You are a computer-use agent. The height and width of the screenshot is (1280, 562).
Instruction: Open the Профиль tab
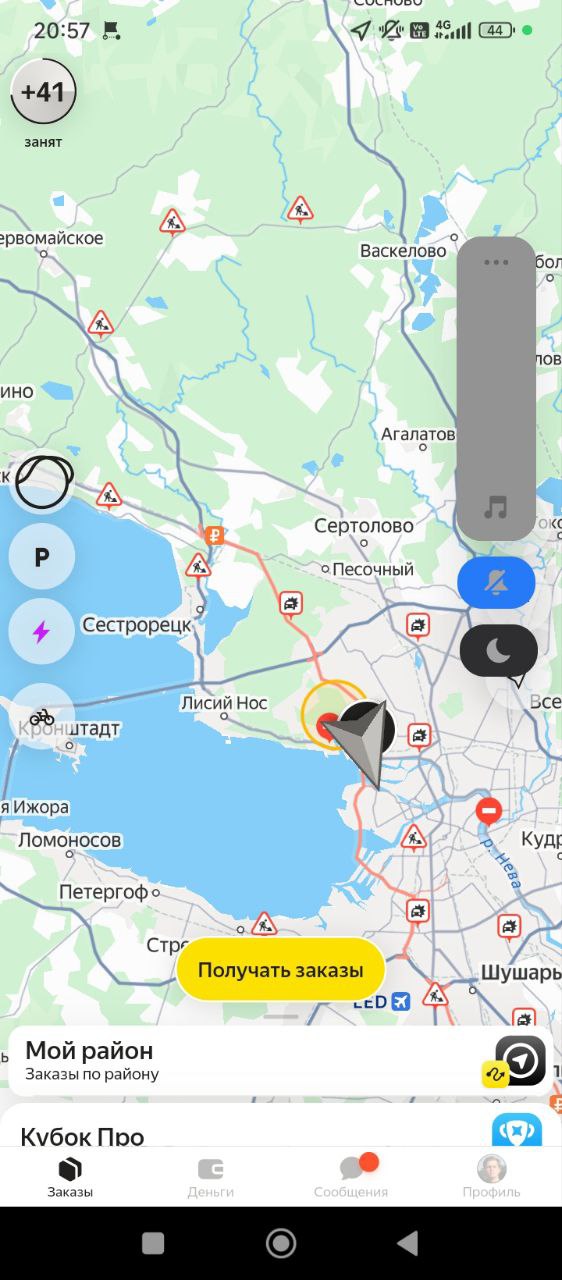tap(491, 1177)
